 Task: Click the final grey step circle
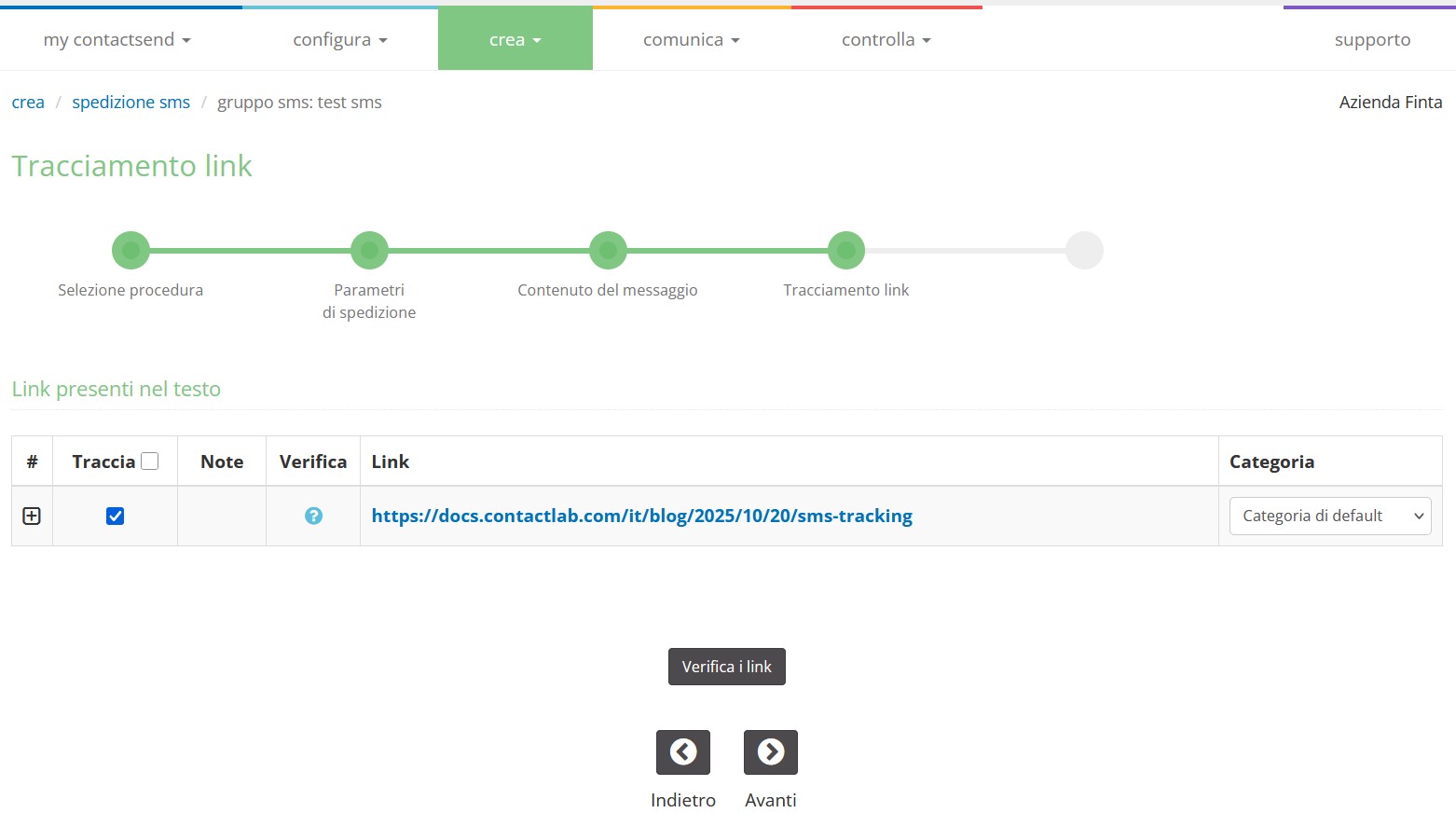coord(1084,250)
